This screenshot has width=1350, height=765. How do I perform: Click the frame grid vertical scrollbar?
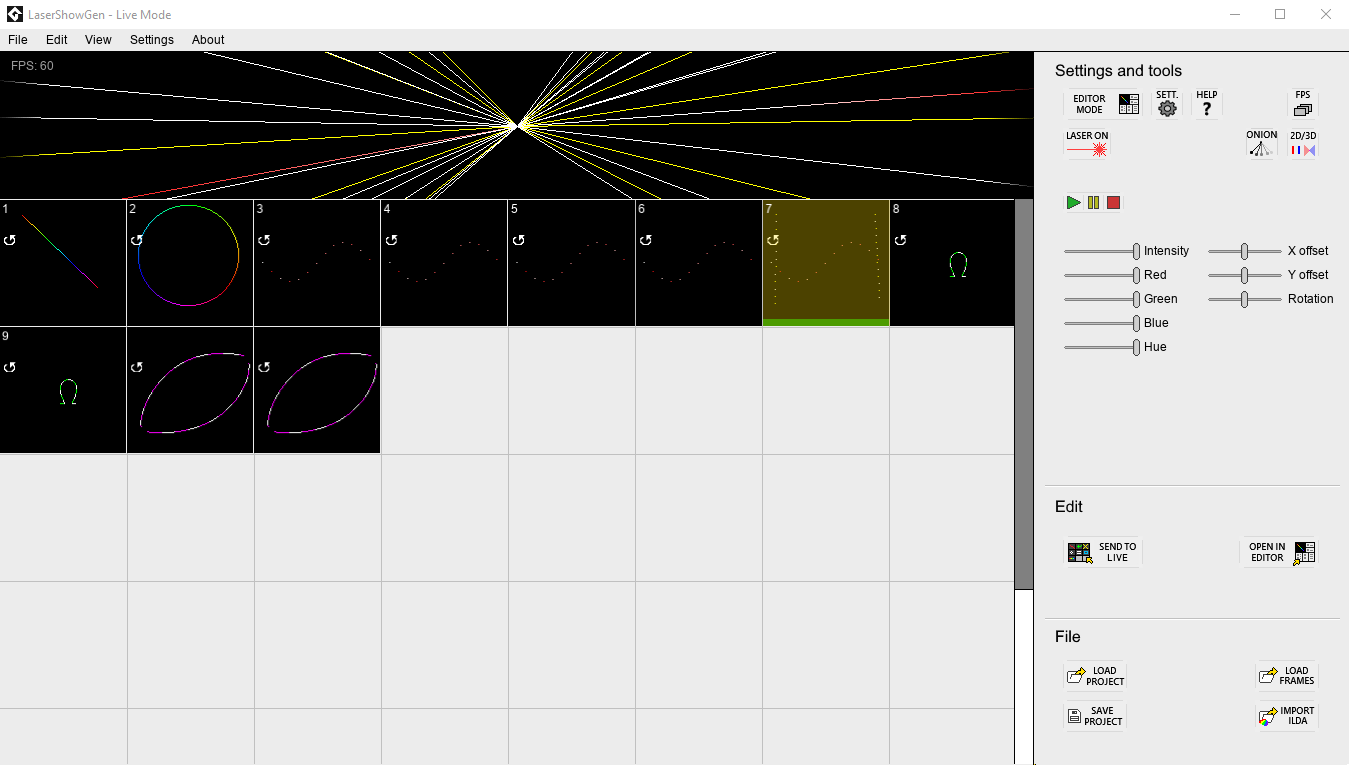click(x=1024, y=394)
